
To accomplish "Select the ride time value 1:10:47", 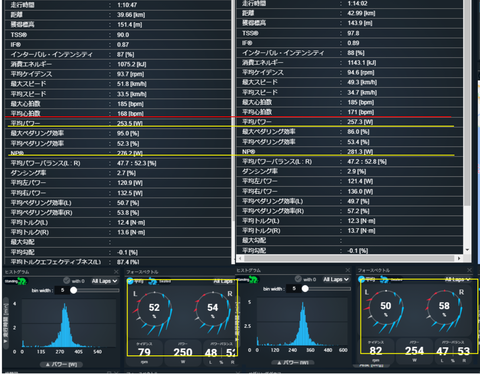I will (127, 5).
